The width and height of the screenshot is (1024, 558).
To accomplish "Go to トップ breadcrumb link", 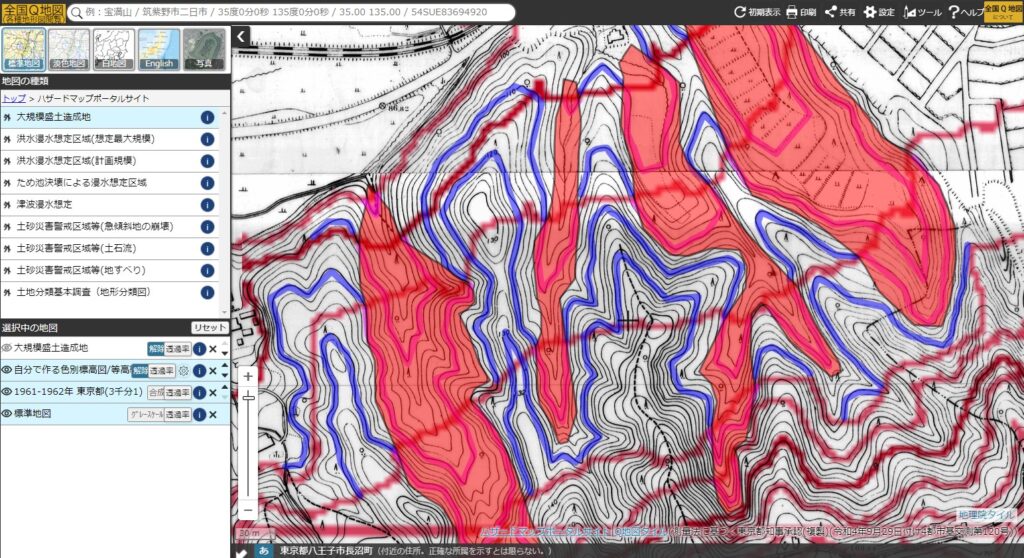I will [13, 99].
